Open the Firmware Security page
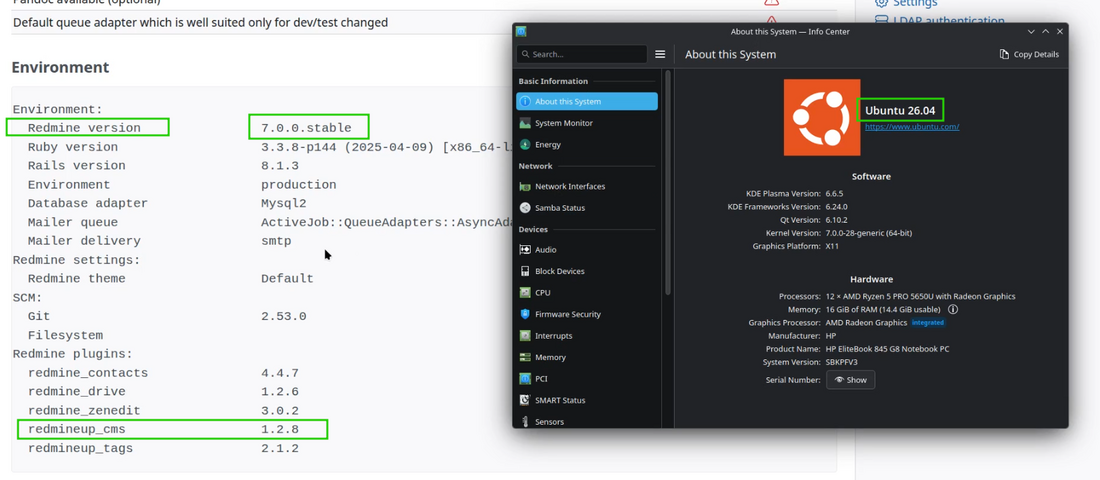1100x480 pixels. [587, 314]
